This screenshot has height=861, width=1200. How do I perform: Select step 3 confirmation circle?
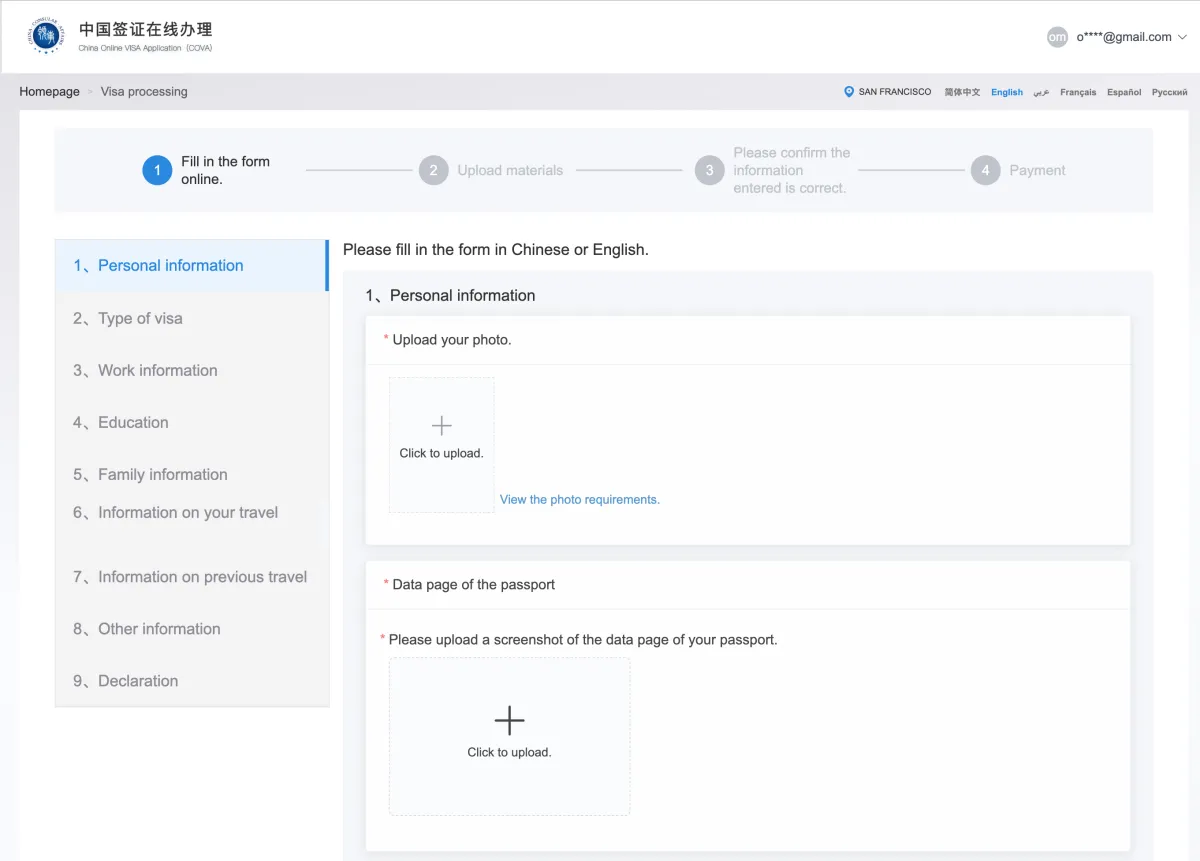point(709,170)
